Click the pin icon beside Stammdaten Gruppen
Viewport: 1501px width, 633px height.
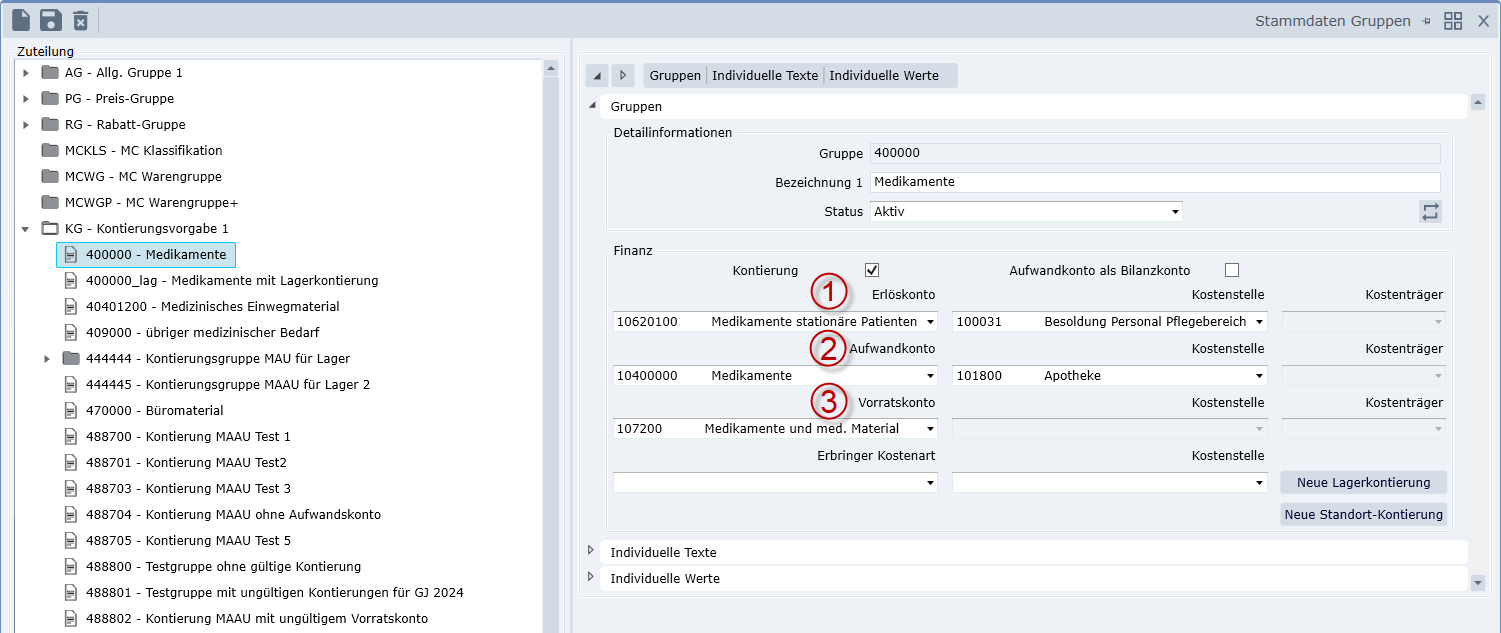tap(1426, 21)
